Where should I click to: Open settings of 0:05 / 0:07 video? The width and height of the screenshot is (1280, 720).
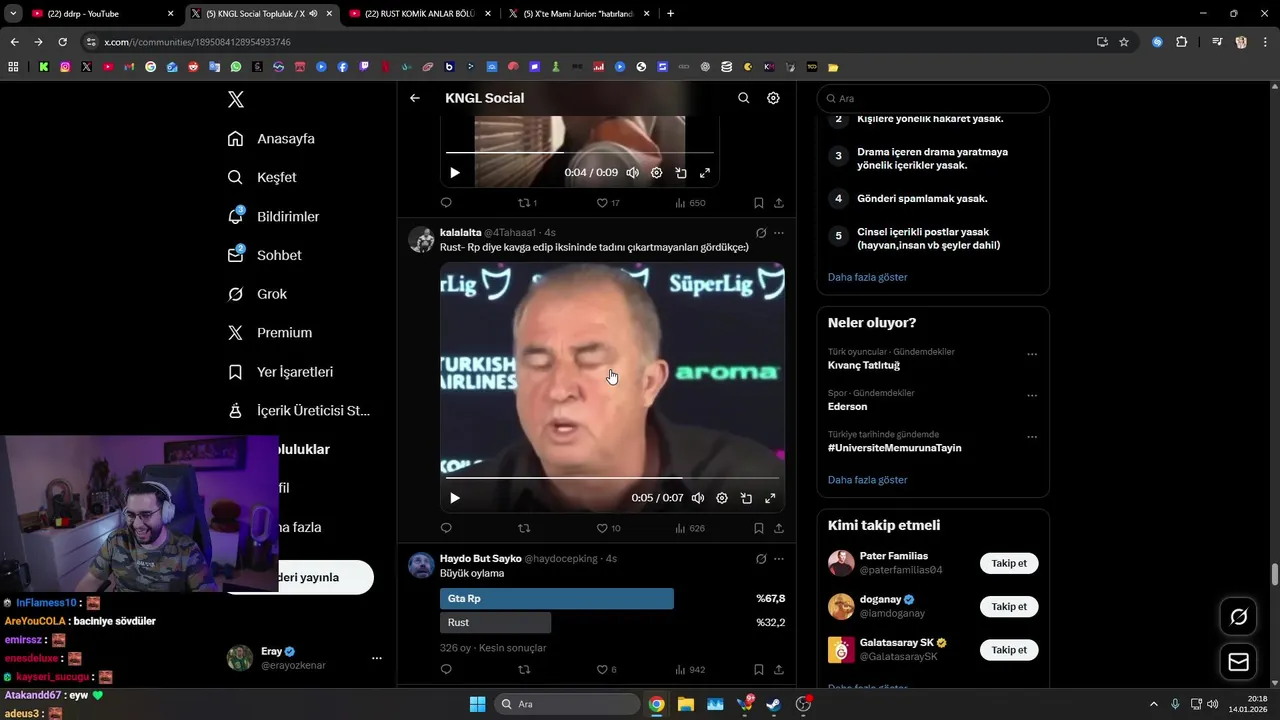(x=722, y=498)
